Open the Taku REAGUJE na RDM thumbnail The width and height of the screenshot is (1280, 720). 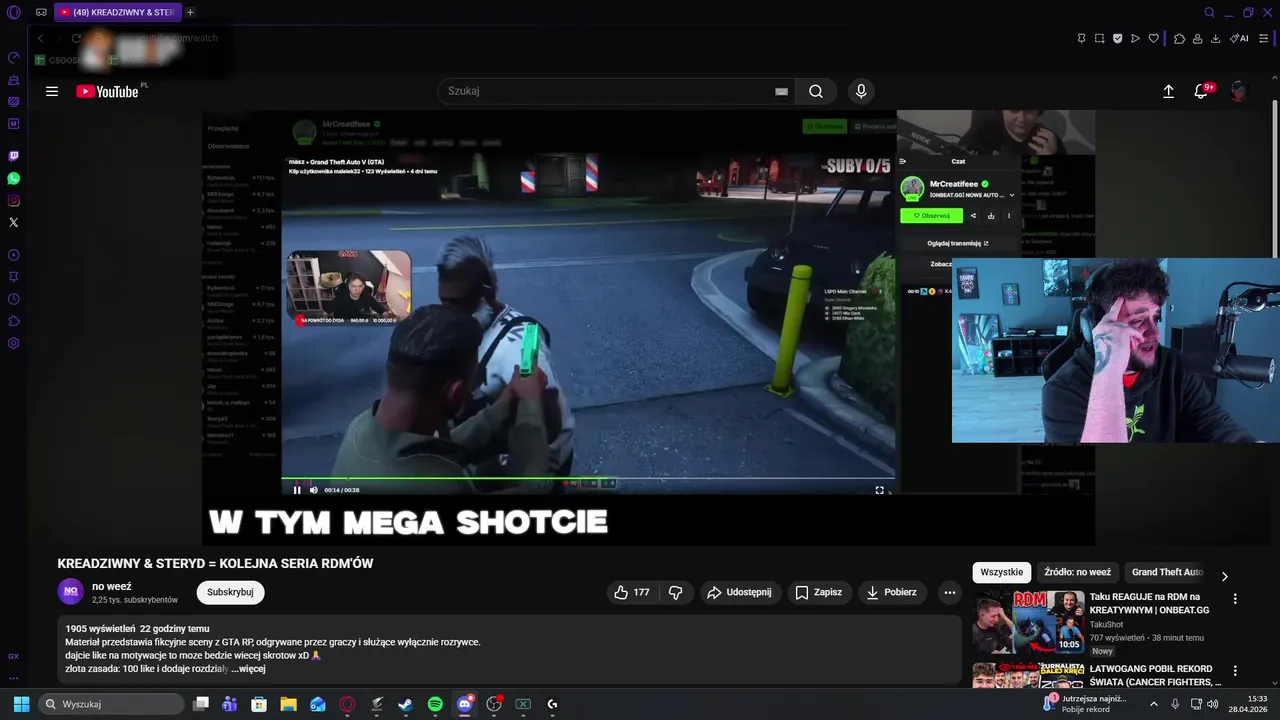point(1028,622)
